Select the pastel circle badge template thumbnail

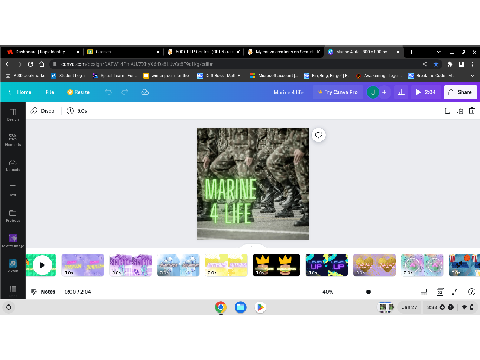tap(422, 265)
